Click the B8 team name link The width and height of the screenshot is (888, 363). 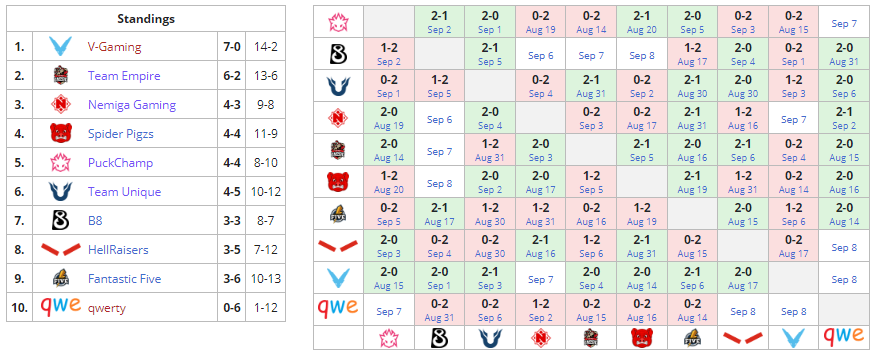point(95,221)
